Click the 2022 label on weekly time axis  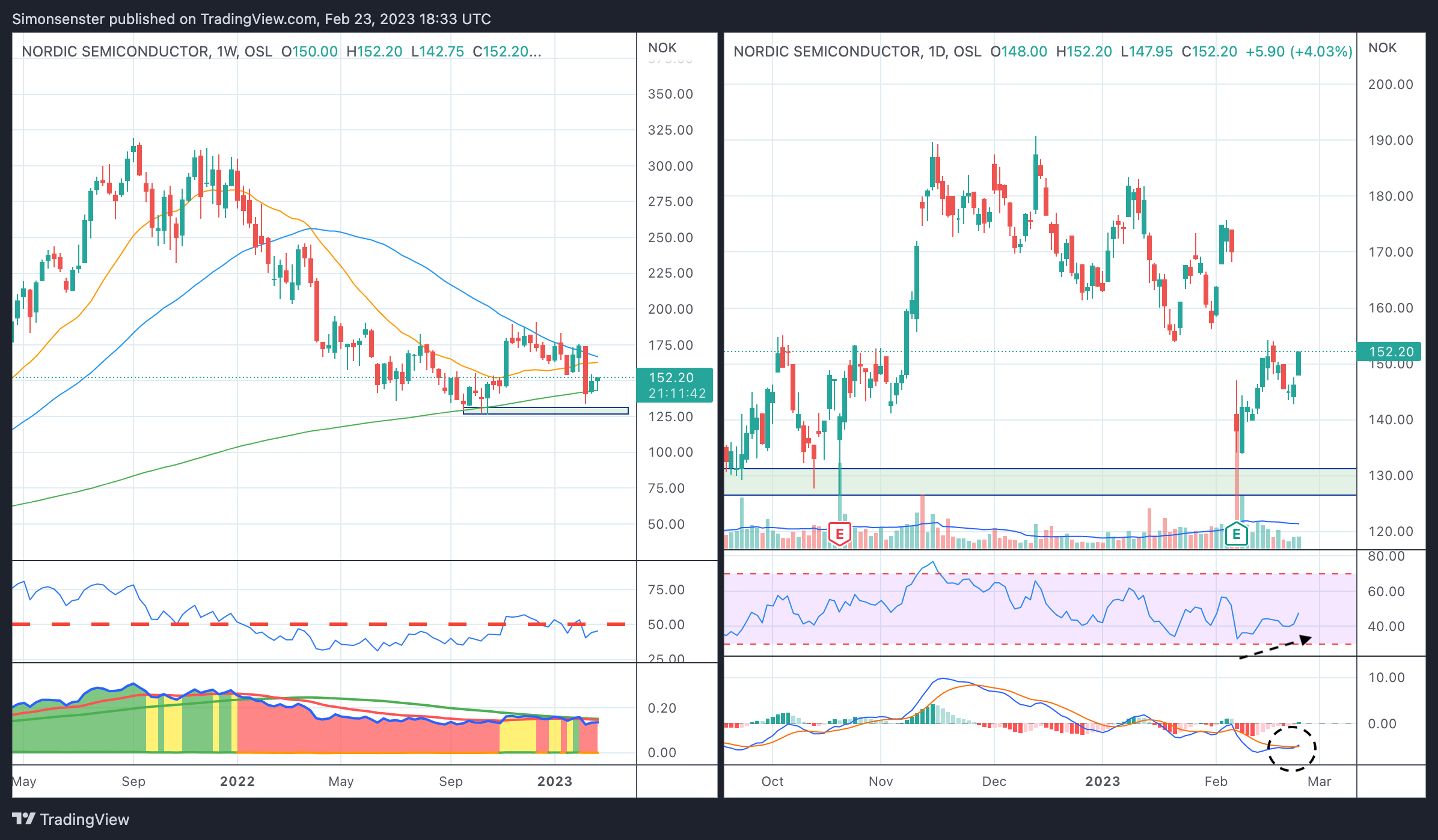pyautogui.click(x=237, y=781)
